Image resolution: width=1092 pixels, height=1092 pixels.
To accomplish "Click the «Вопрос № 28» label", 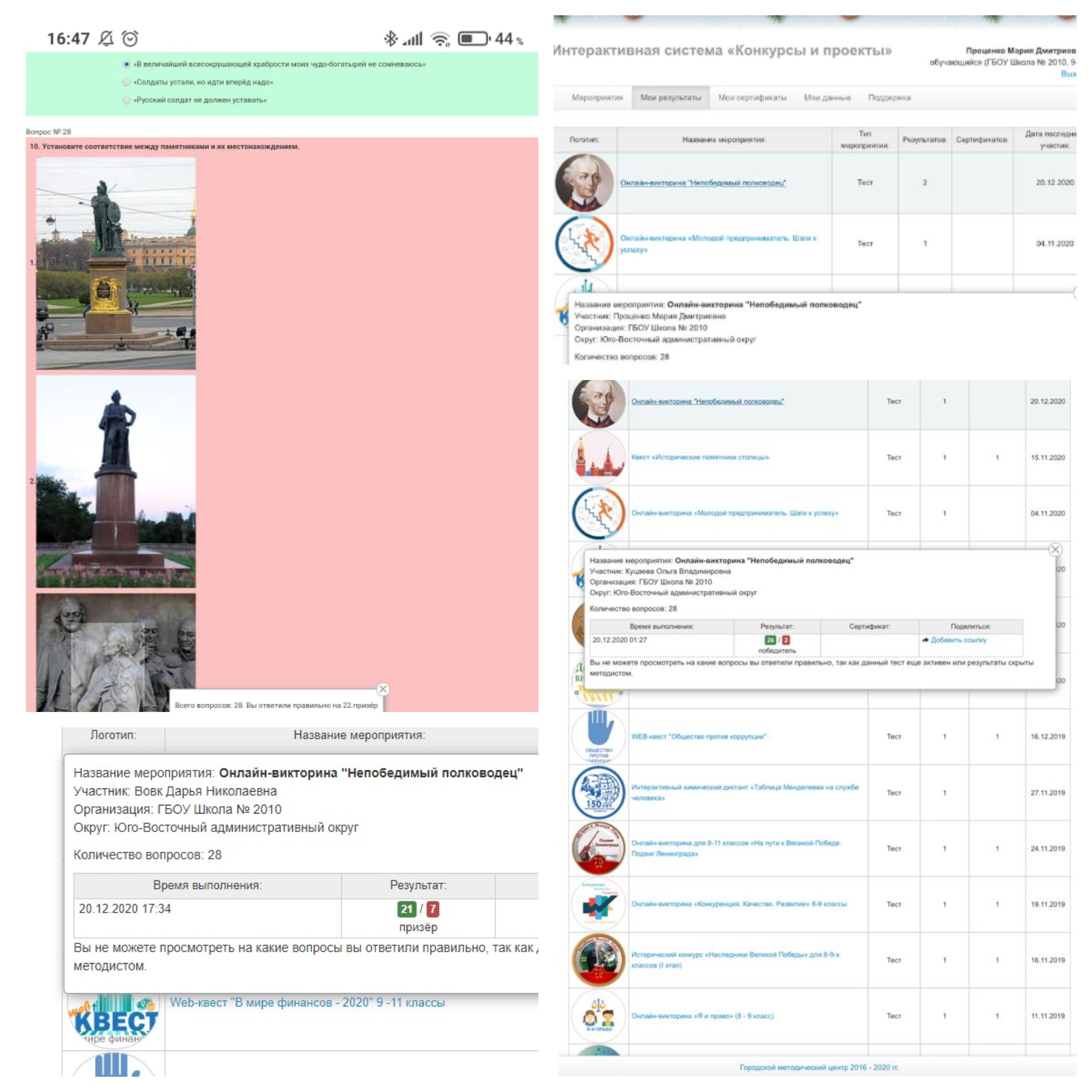I will 48,132.
